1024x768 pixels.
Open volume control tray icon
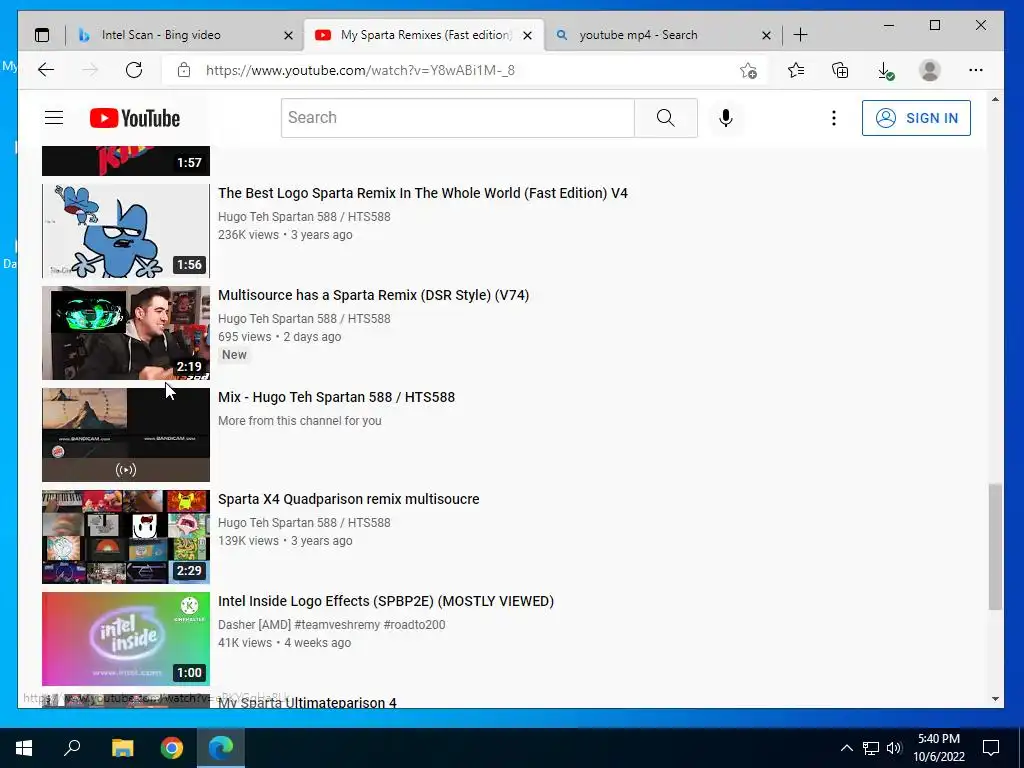894,748
